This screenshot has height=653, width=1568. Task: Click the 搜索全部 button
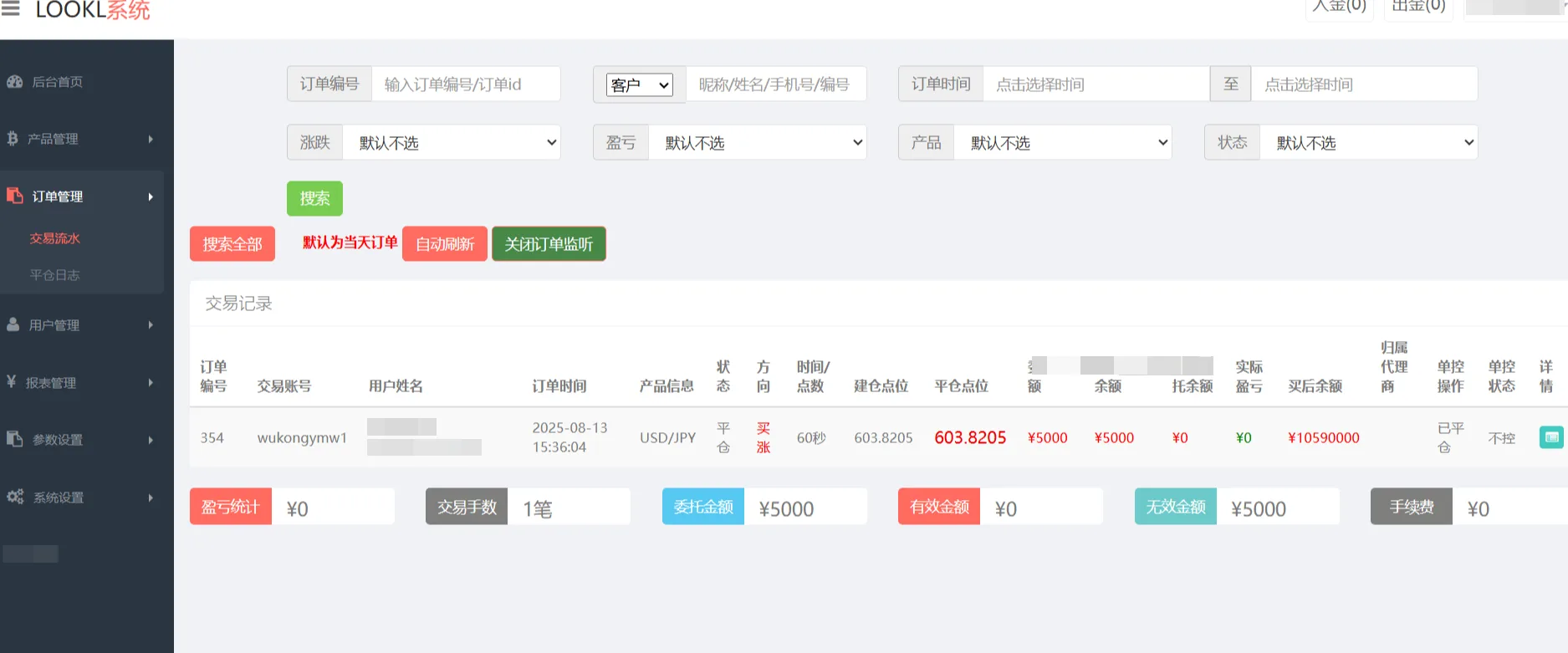coord(232,244)
